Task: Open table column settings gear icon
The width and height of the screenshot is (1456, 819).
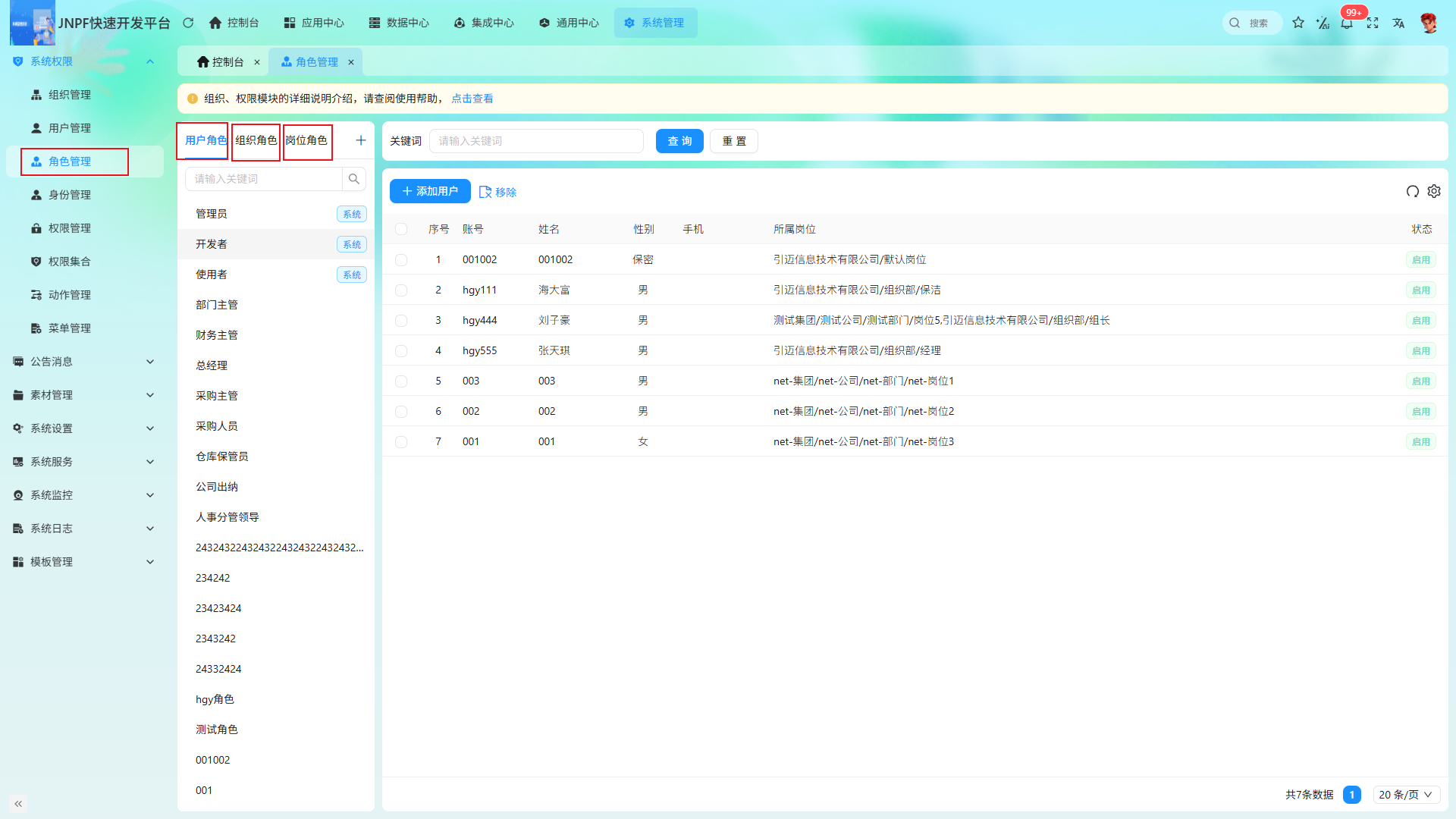Action: pyautogui.click(x=1434, y=191)
